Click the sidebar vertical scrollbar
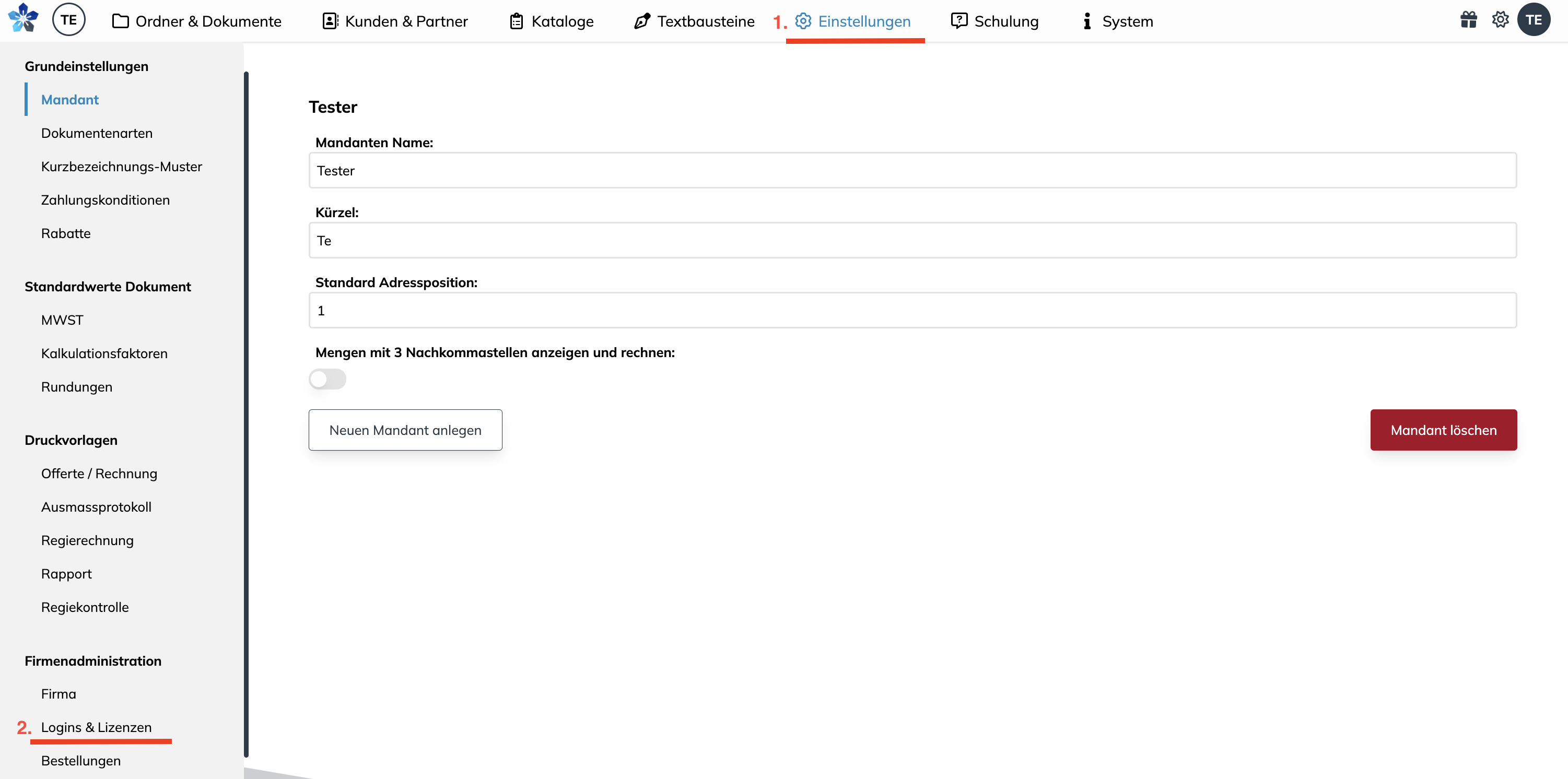Viewport: 1568px width, 779px height. tap(246, 414)
